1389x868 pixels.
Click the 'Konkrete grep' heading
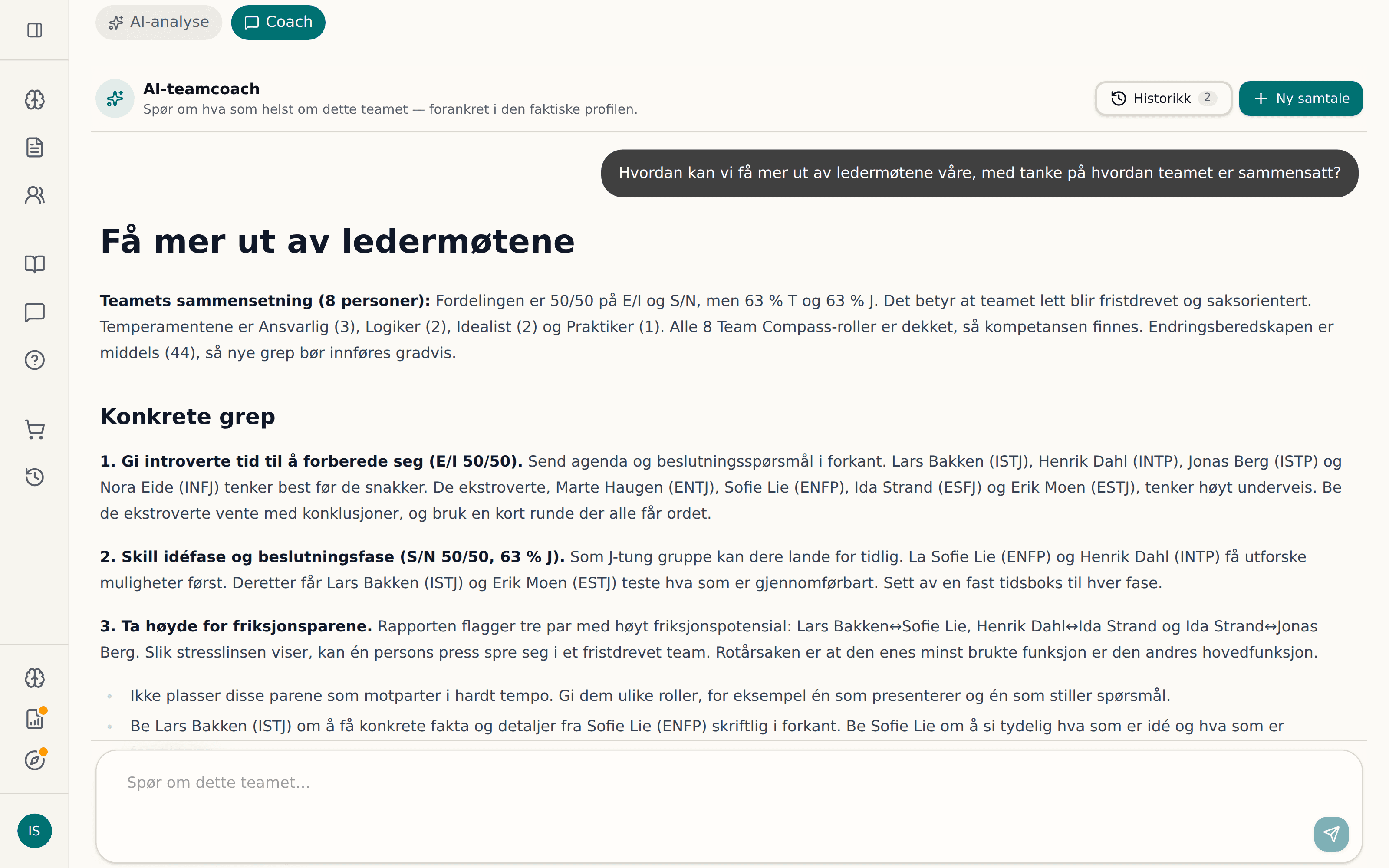[x=187, y=416]
